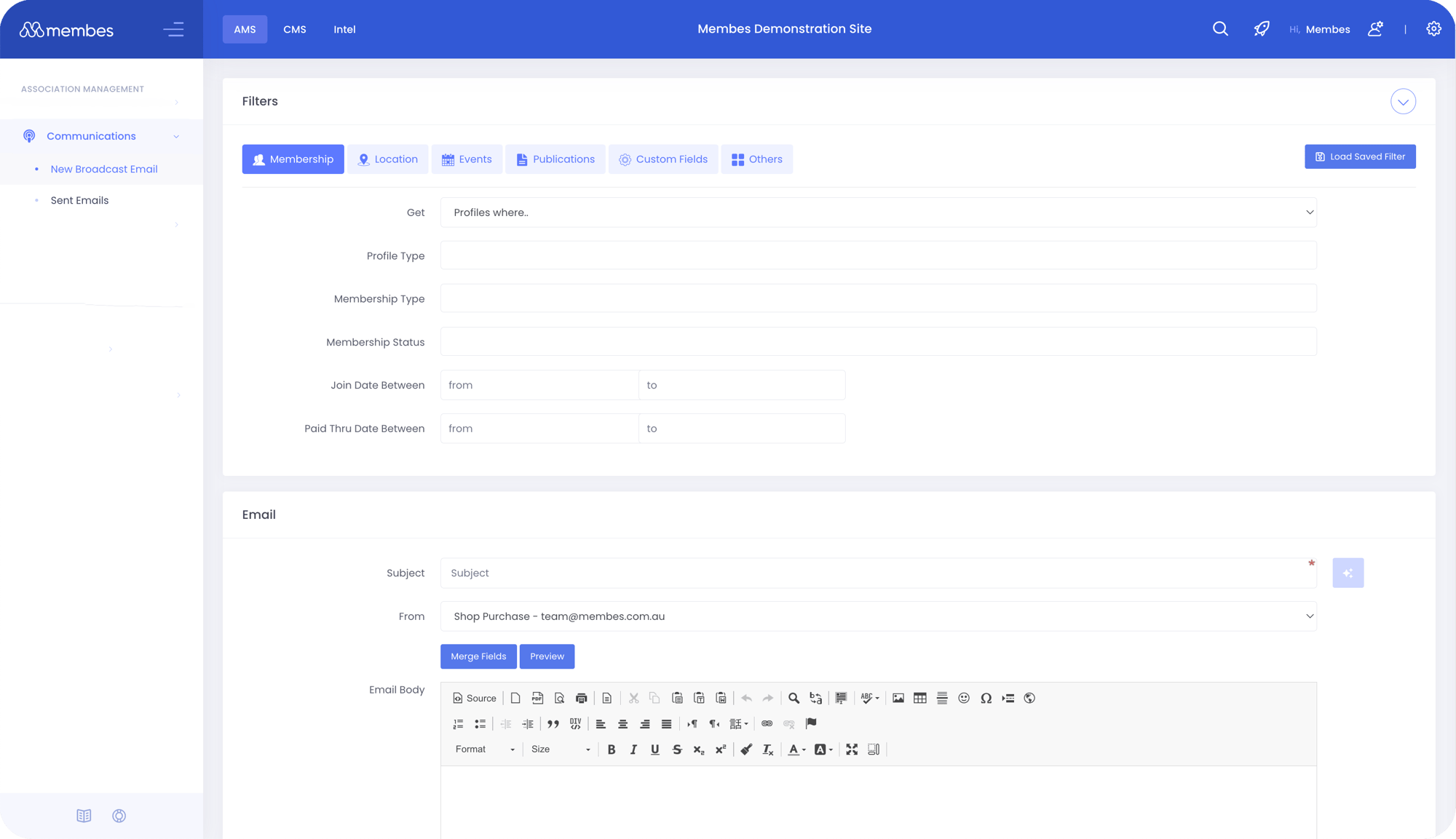The width and height of the screenshot is (1456, 839).
Task: Click the export to PDF icon
Action: 537,698
